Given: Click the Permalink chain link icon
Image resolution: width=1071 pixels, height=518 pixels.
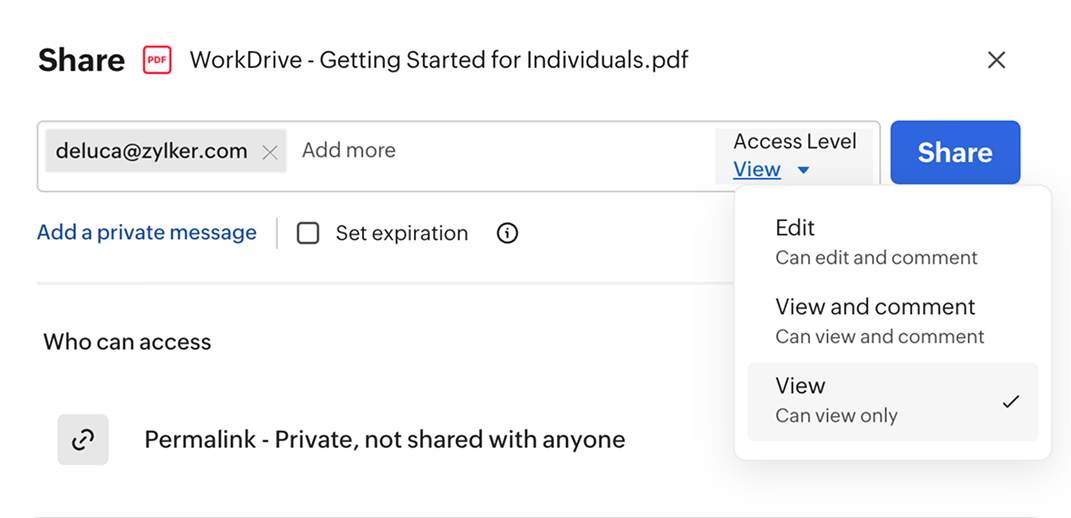Looking at the screenshot, I should click(x=83, y=439).
